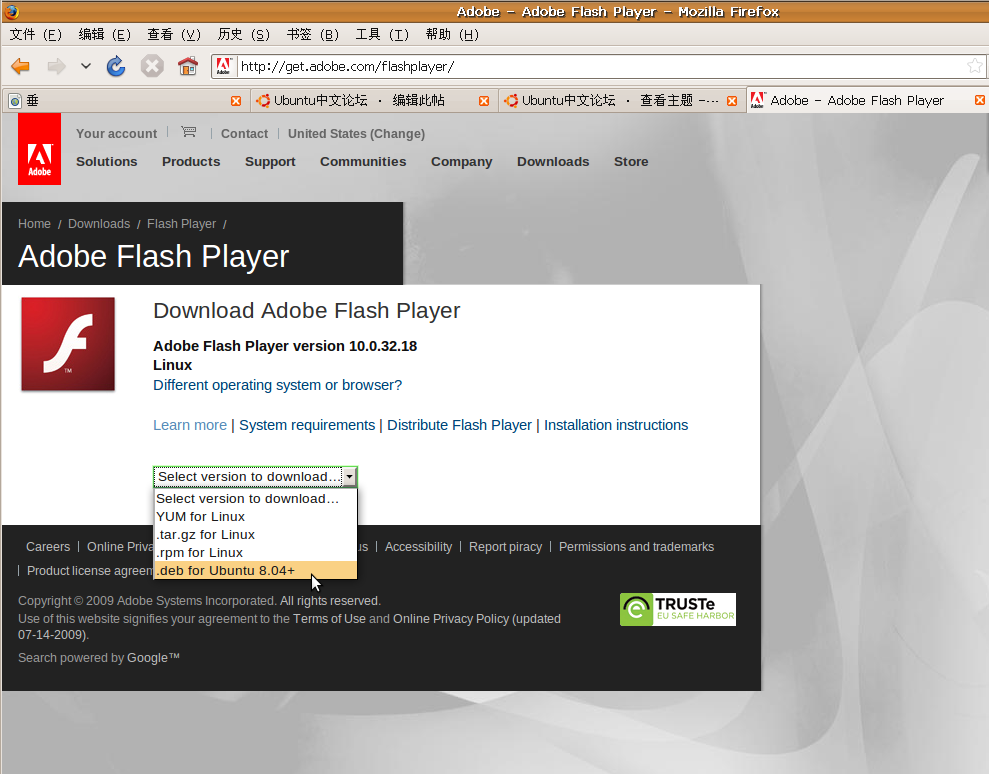Open the Home page icon

[x=188, y=66]
